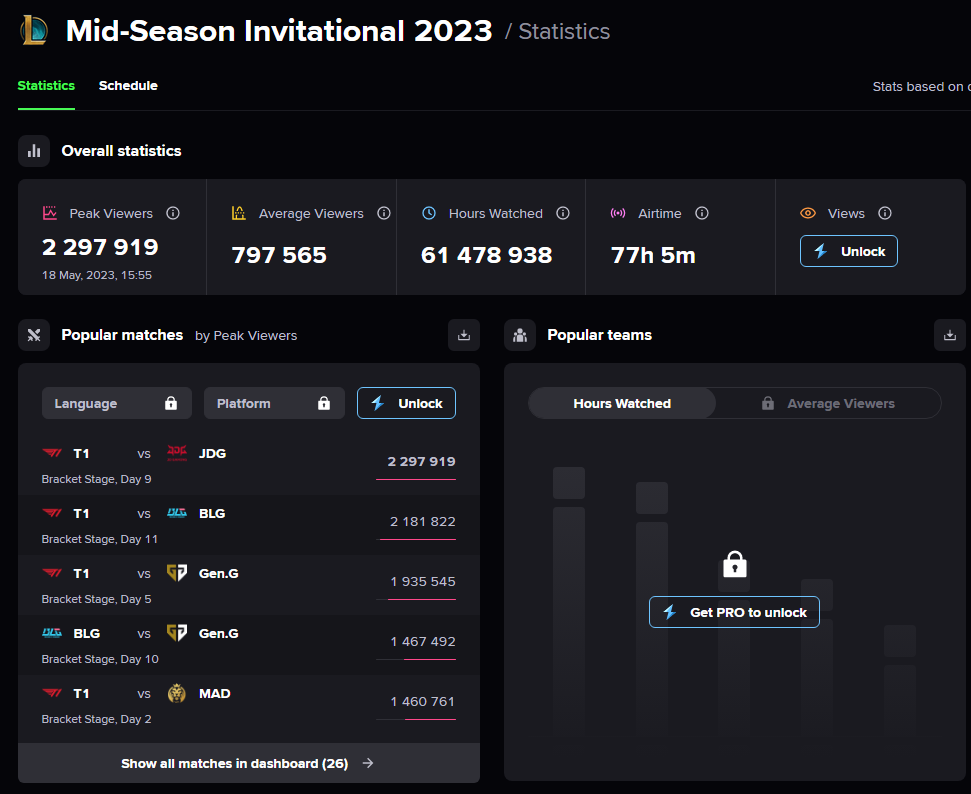Click the Views info icon
The width and height of the screenshot is (971, 794).
pyautogui.click(x=885, y=213)
